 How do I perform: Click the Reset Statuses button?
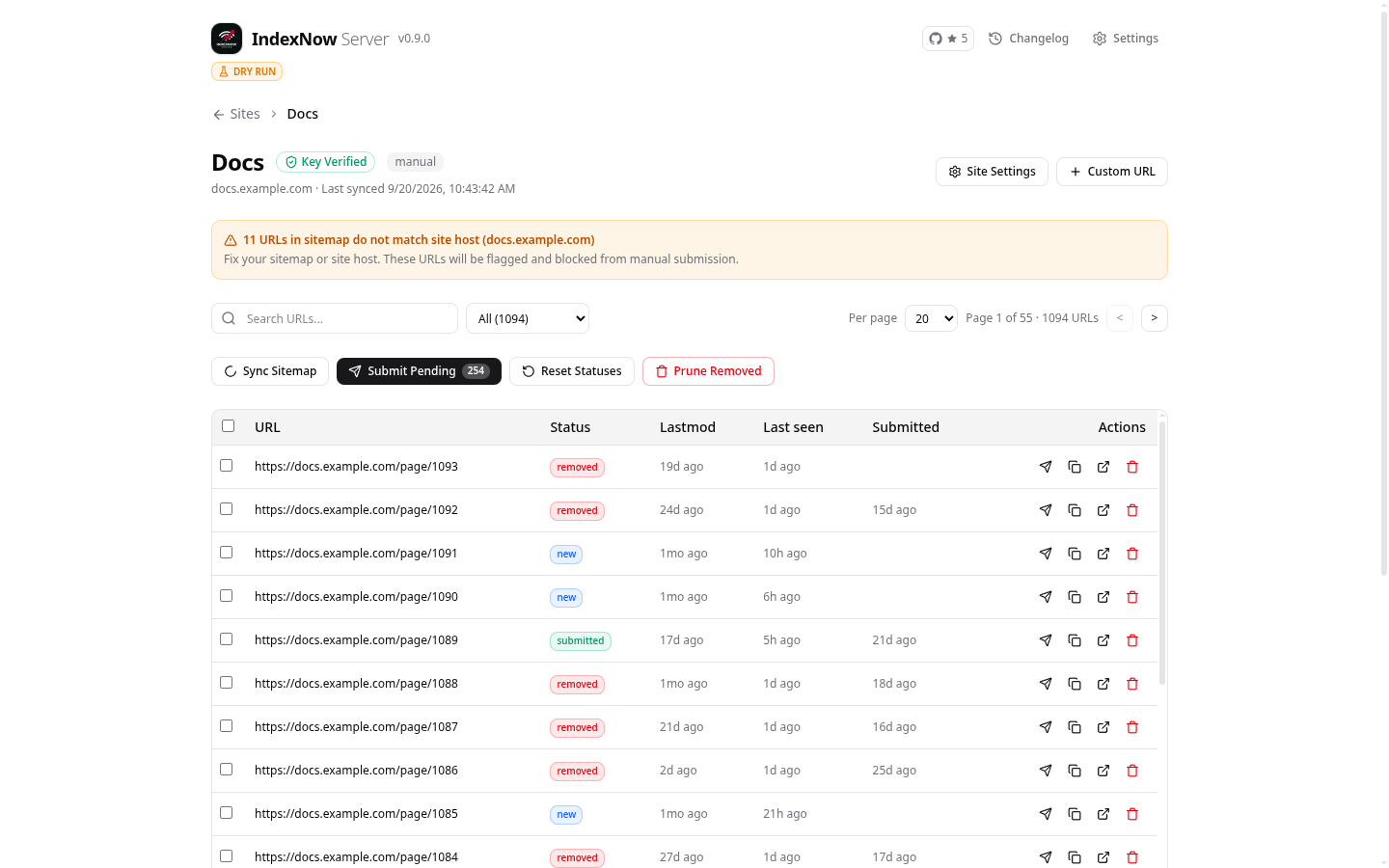(572, 371)
